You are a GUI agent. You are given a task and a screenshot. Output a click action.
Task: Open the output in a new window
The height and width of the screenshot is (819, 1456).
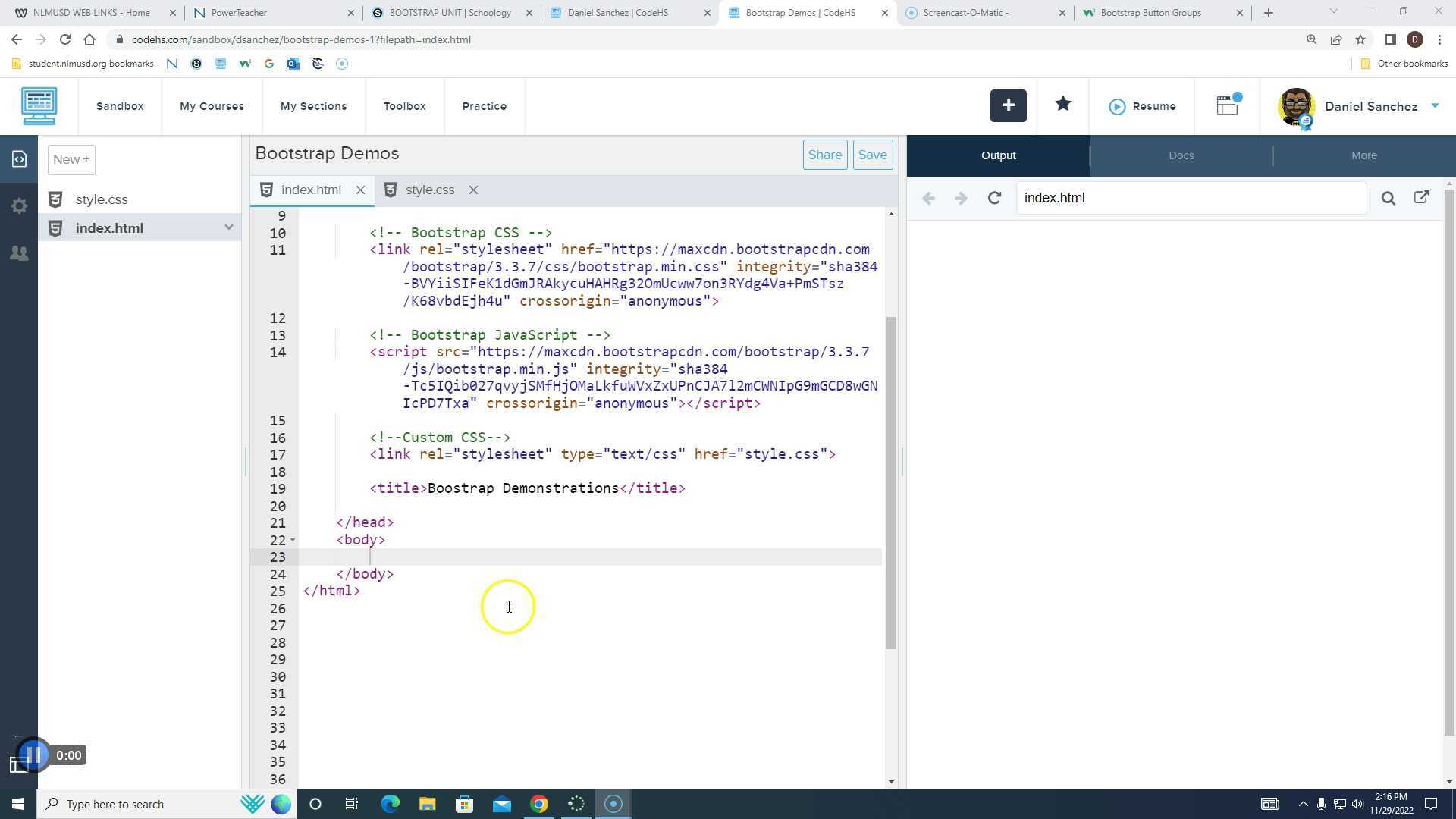(x=1421, y=198)
